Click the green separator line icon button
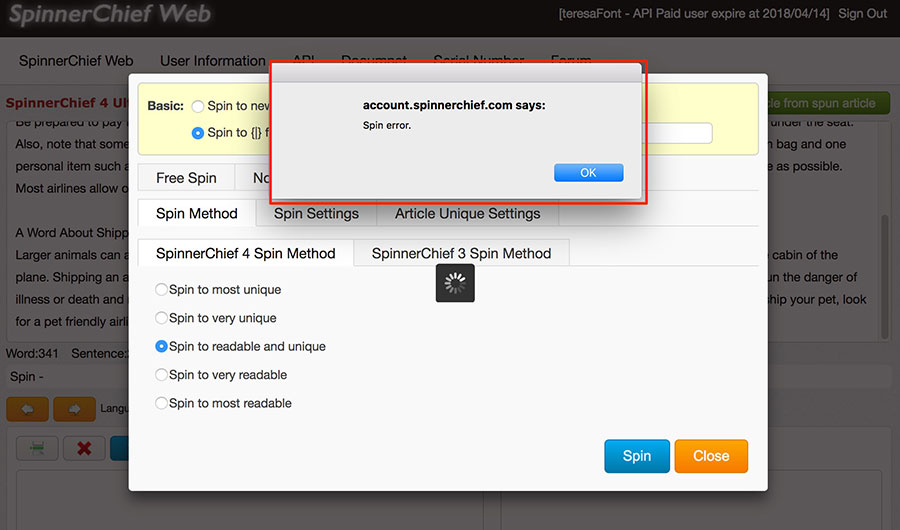The width and height of the screenshot is (900, 530). coord(37,449)
